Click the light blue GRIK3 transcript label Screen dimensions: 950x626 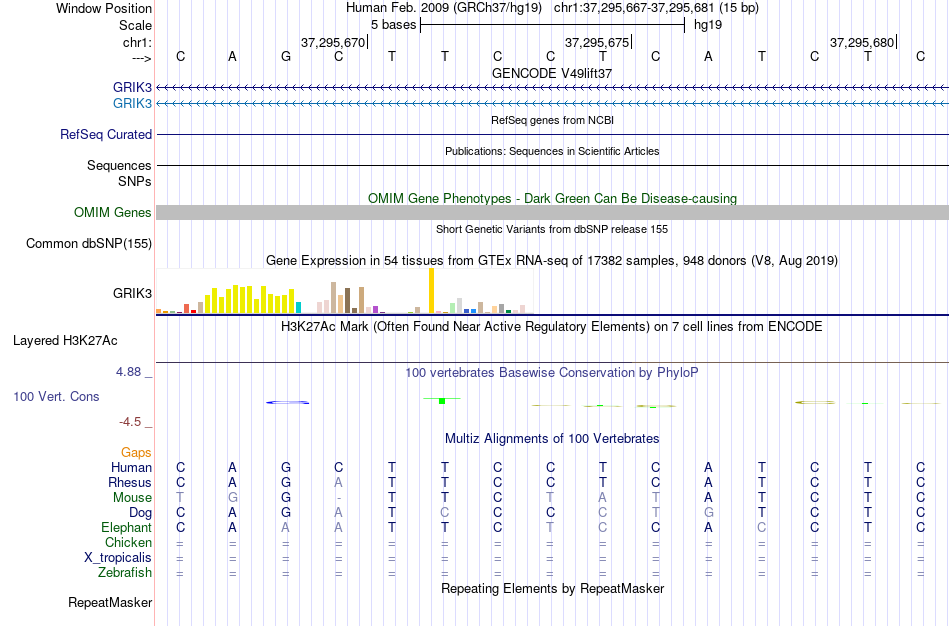coord(132,103)
